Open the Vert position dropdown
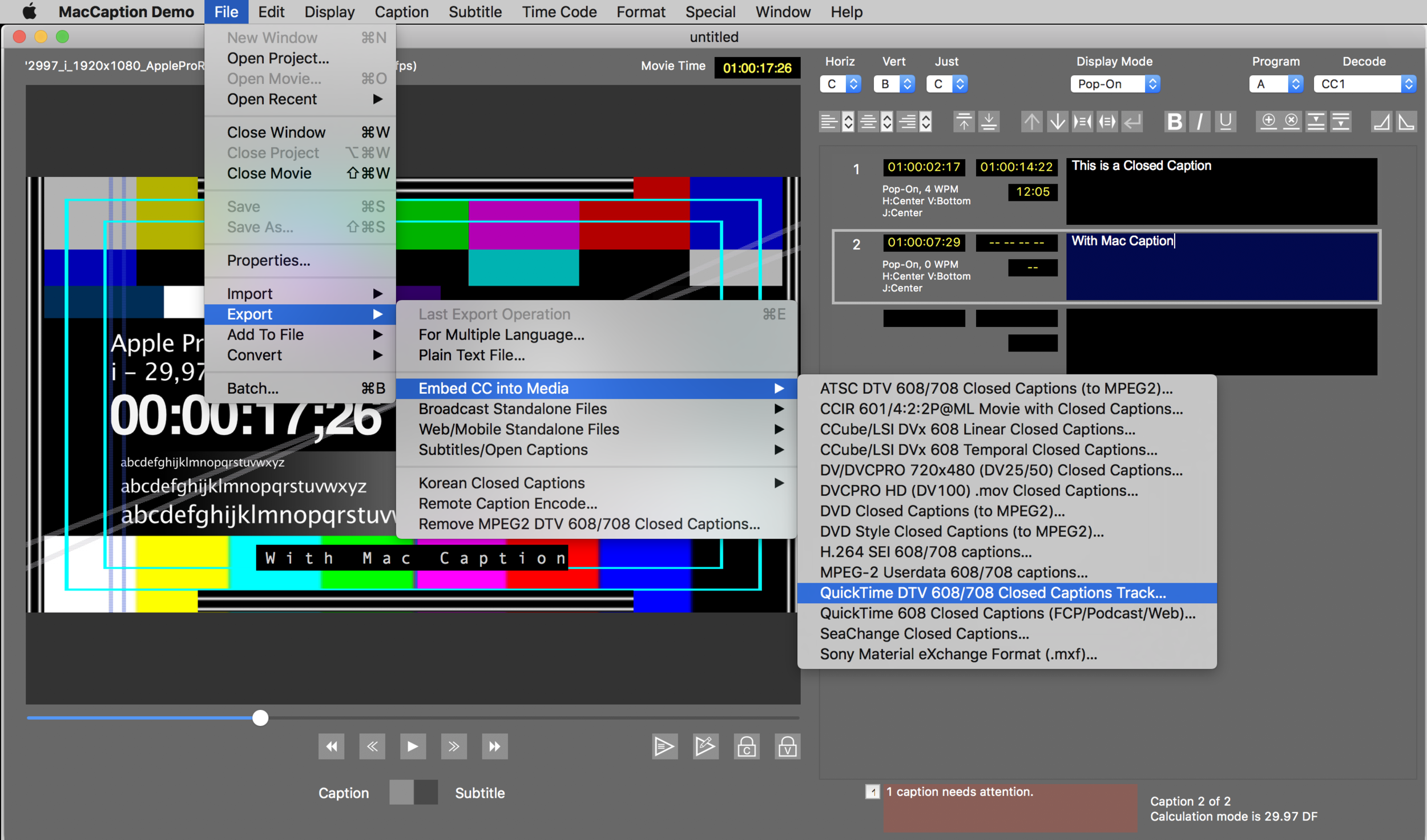 click(x=894, y=84)
